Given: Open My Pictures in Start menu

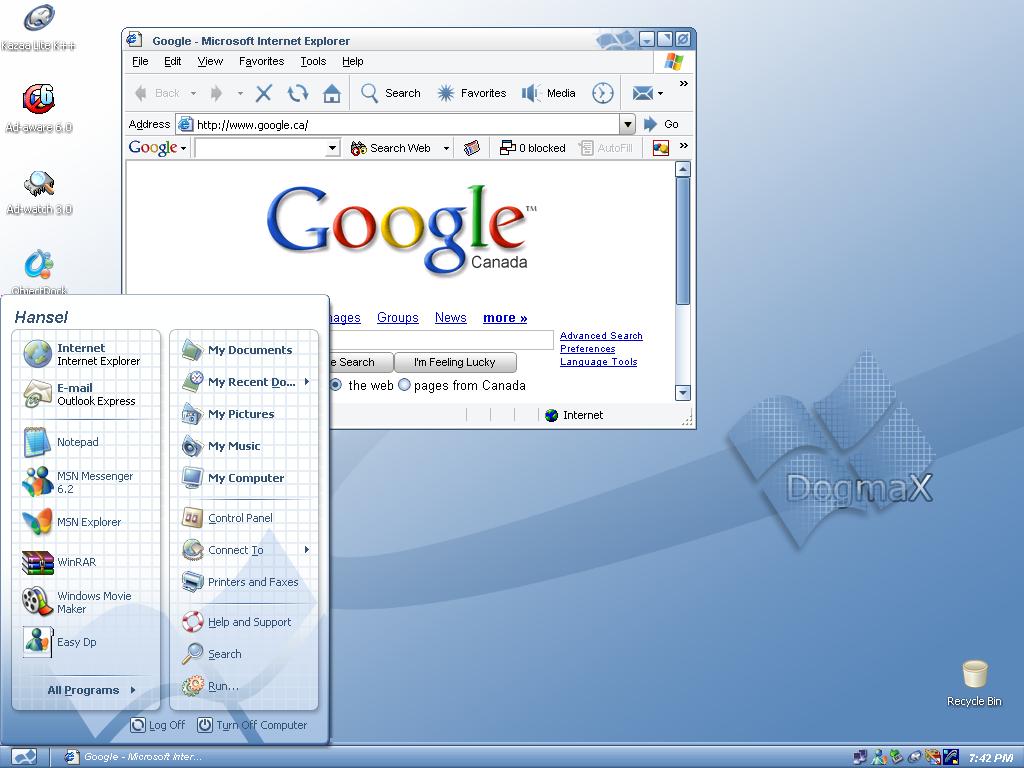Looking at the screenshot, I should point(245,414).
